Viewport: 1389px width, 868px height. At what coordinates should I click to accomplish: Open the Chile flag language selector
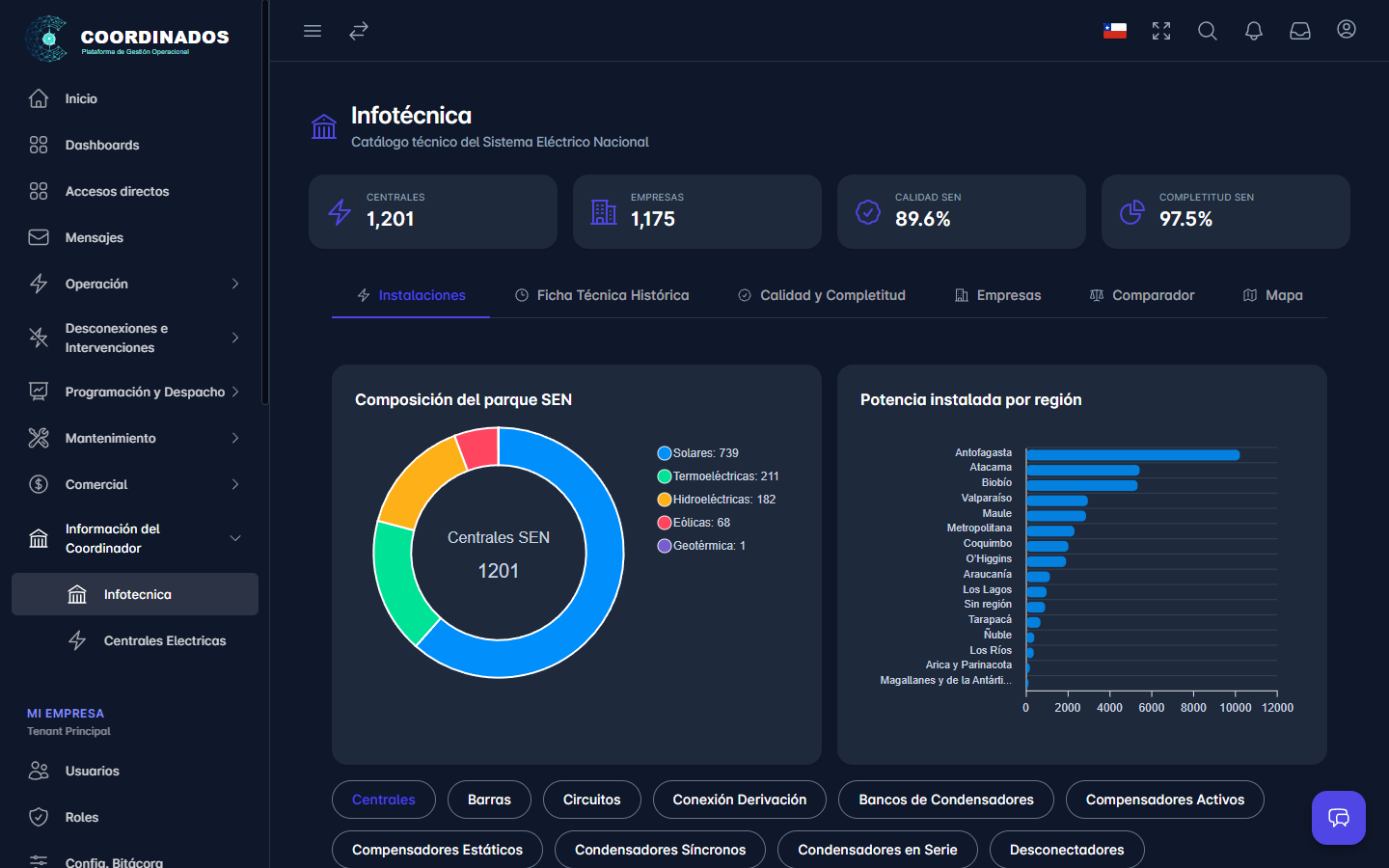[1115, 31]
